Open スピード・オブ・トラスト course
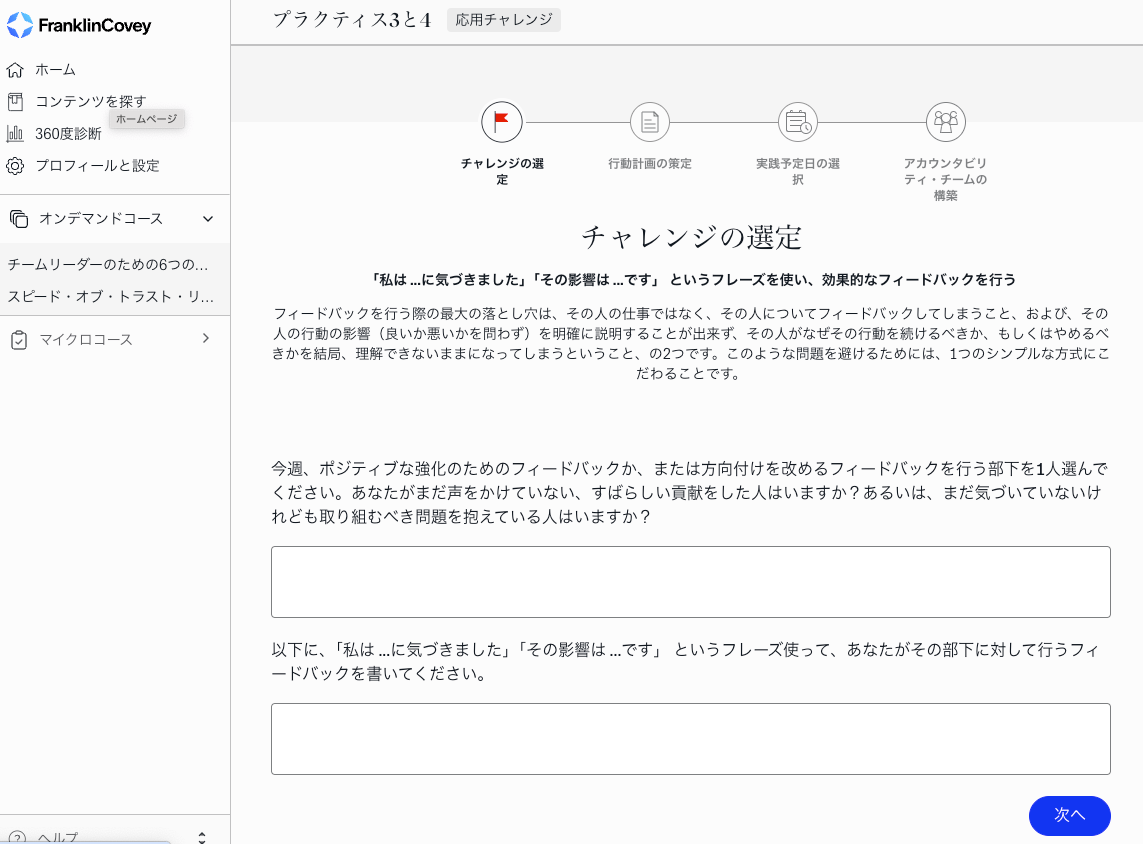This screenshot has height=844, width=1143. (111, 297)
